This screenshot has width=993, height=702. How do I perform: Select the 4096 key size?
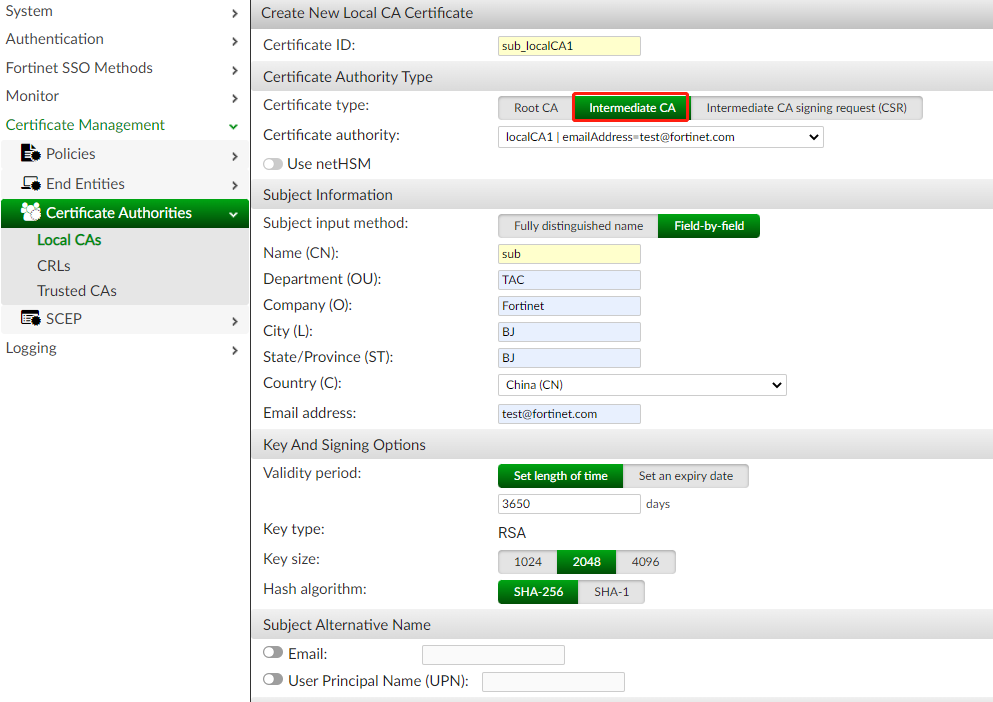645,562
